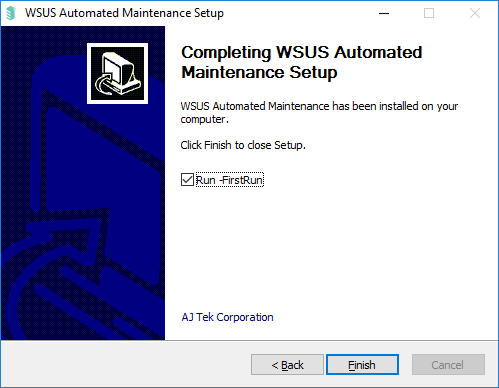Click the "Run -FirstRun" label text
The height and width of the screenshot is (388, 499).
229,180
